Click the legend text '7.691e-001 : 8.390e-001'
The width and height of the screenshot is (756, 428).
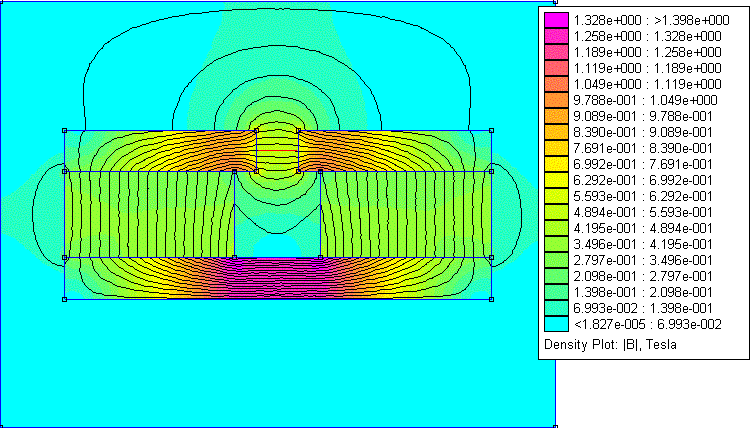(643, 148)
